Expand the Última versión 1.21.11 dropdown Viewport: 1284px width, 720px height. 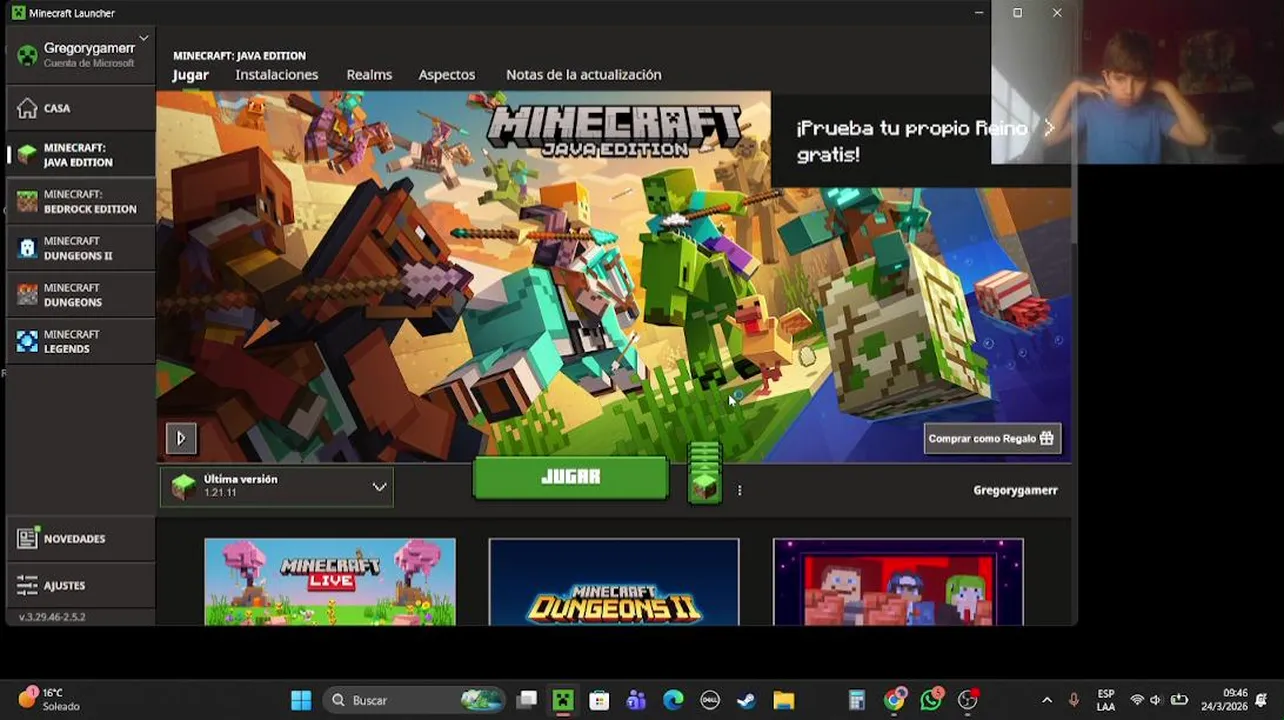pos(277,487)
